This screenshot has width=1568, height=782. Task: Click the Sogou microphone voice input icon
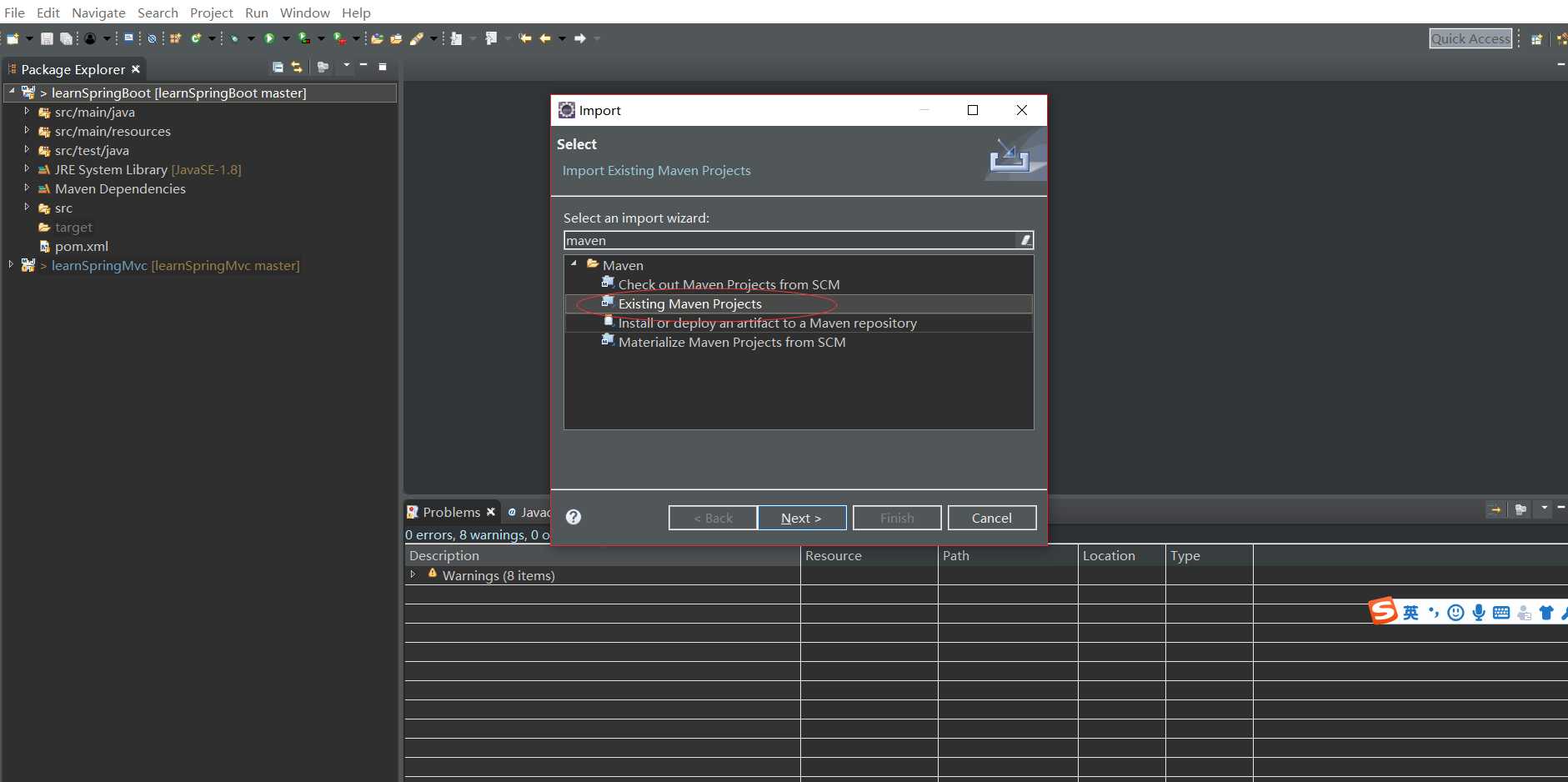click(x=1479, y=613)
